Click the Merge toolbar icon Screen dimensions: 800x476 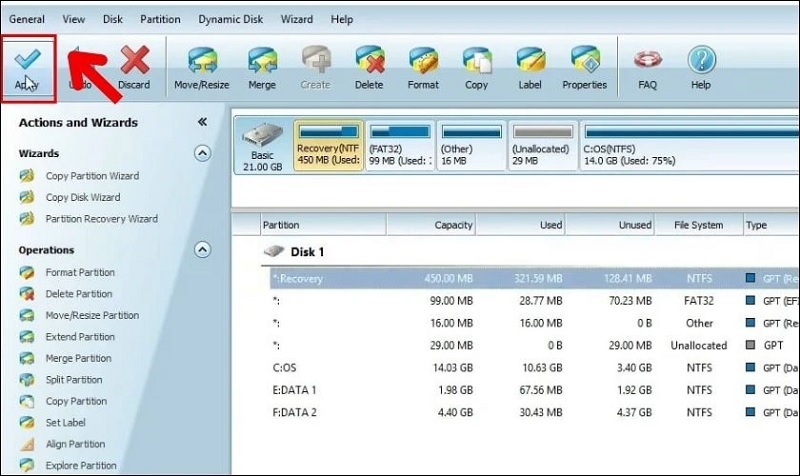point(262,62)
